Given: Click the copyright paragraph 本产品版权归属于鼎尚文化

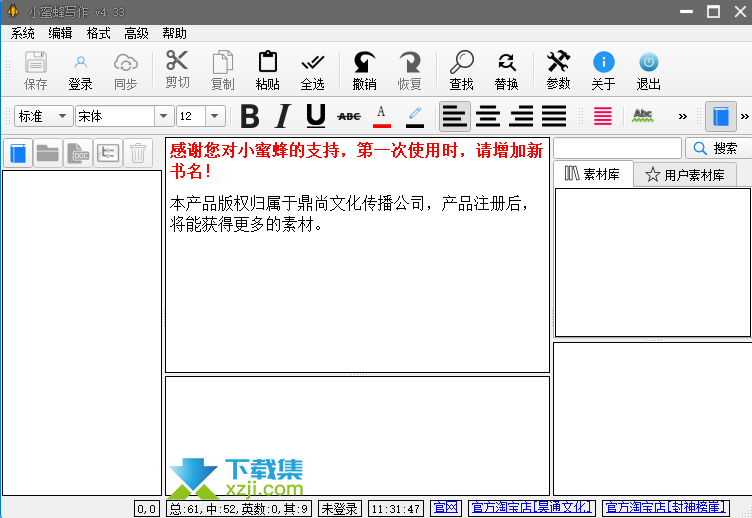Looking at the screenshot, I should click(x=350, y=213).
